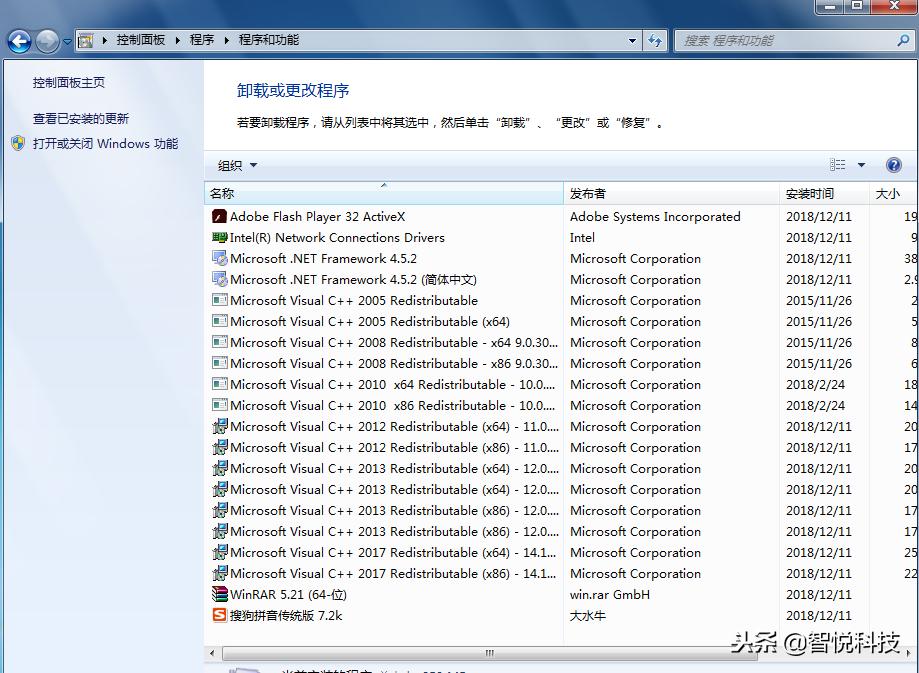Expand the address bar history dropdown arrow
919x673 pixels.
(633, 40)
